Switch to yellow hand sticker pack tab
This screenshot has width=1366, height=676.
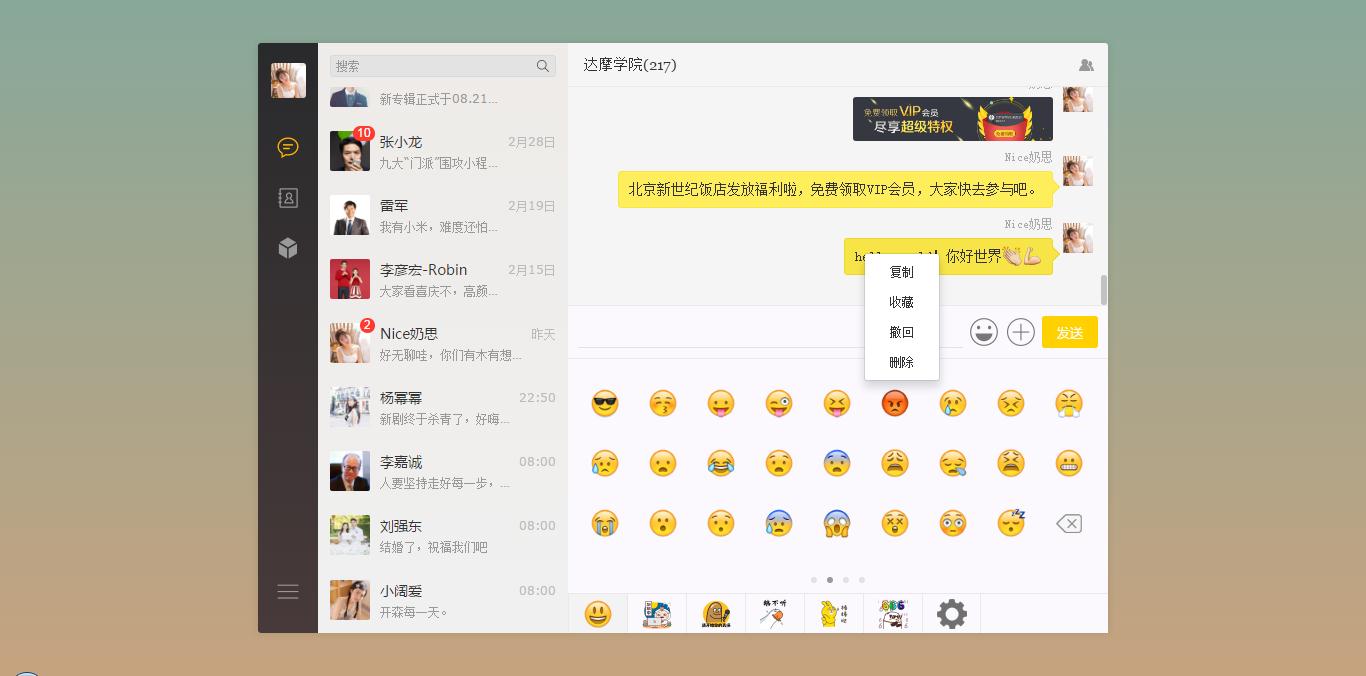point(834,613)
